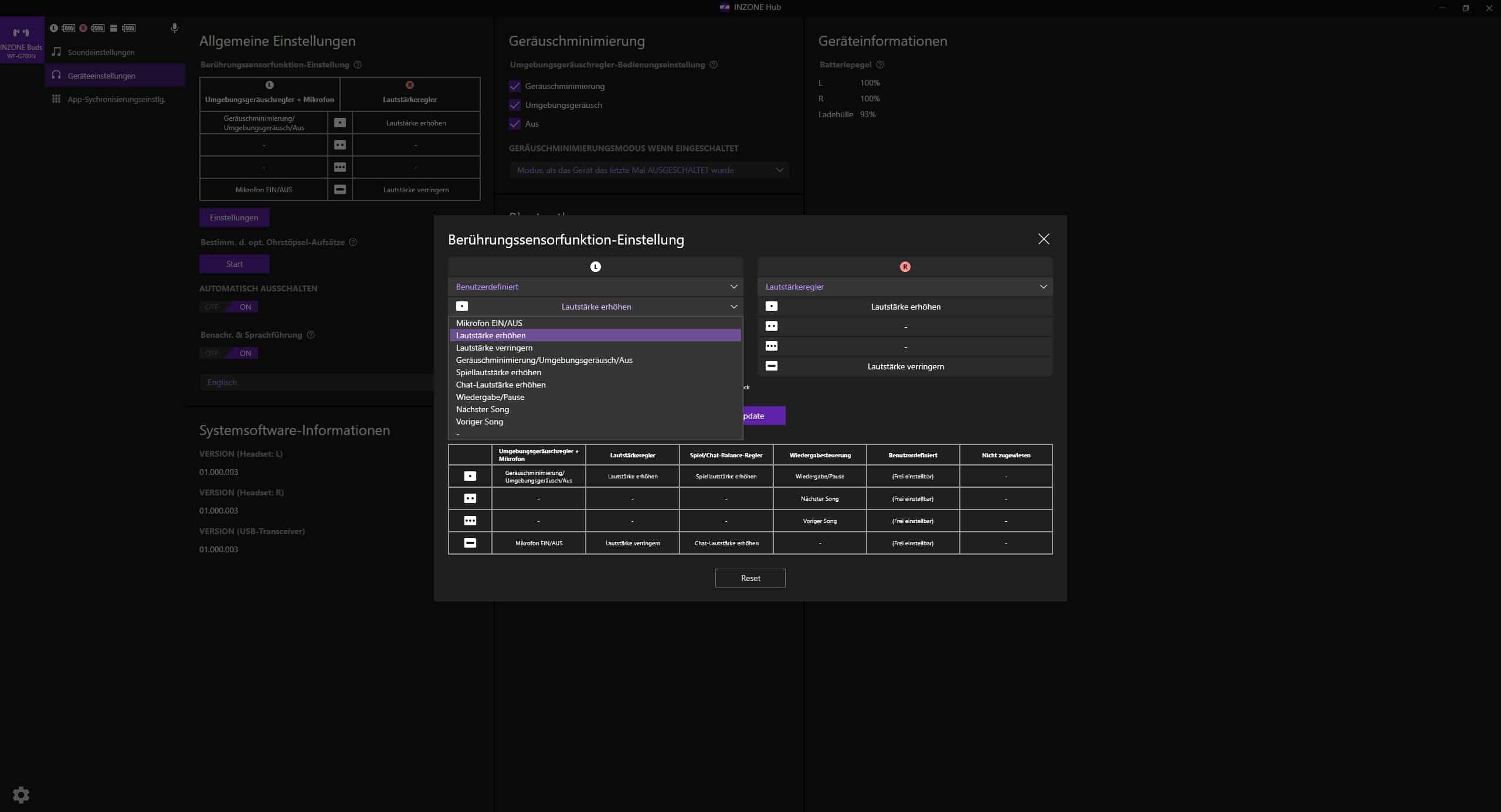Click help icon beside Batteriepegel
Viewport: 1501px width, 812px height.
[879, 64]
